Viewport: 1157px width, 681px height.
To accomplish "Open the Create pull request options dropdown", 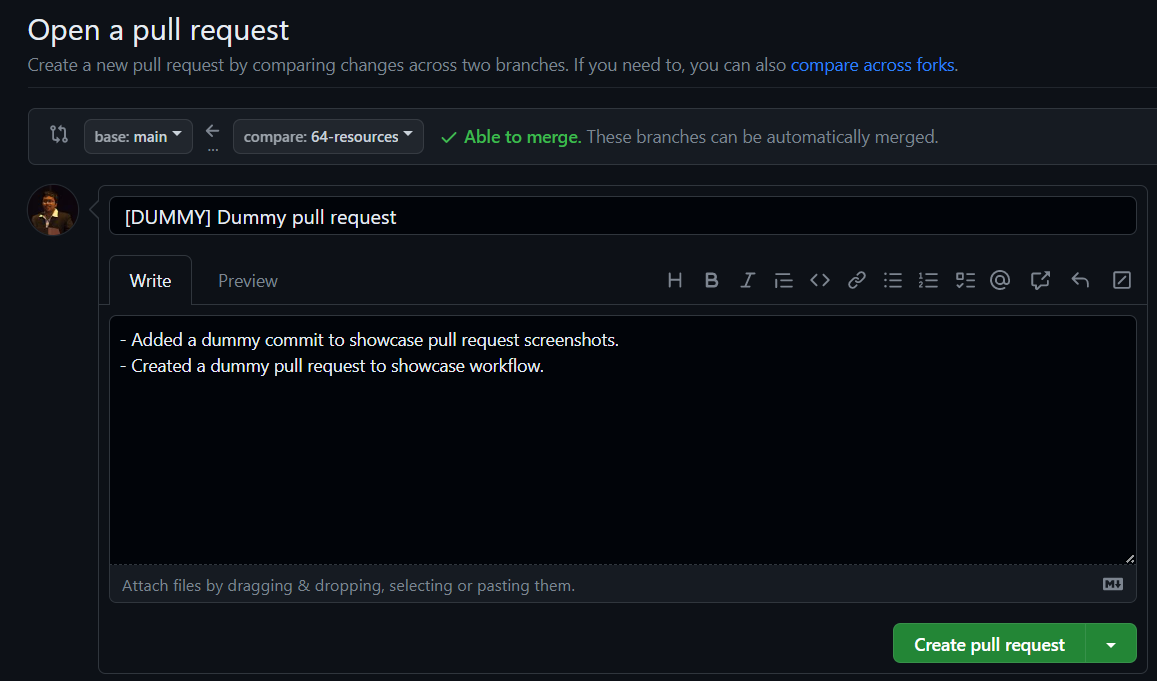I will coord(1113,643).
